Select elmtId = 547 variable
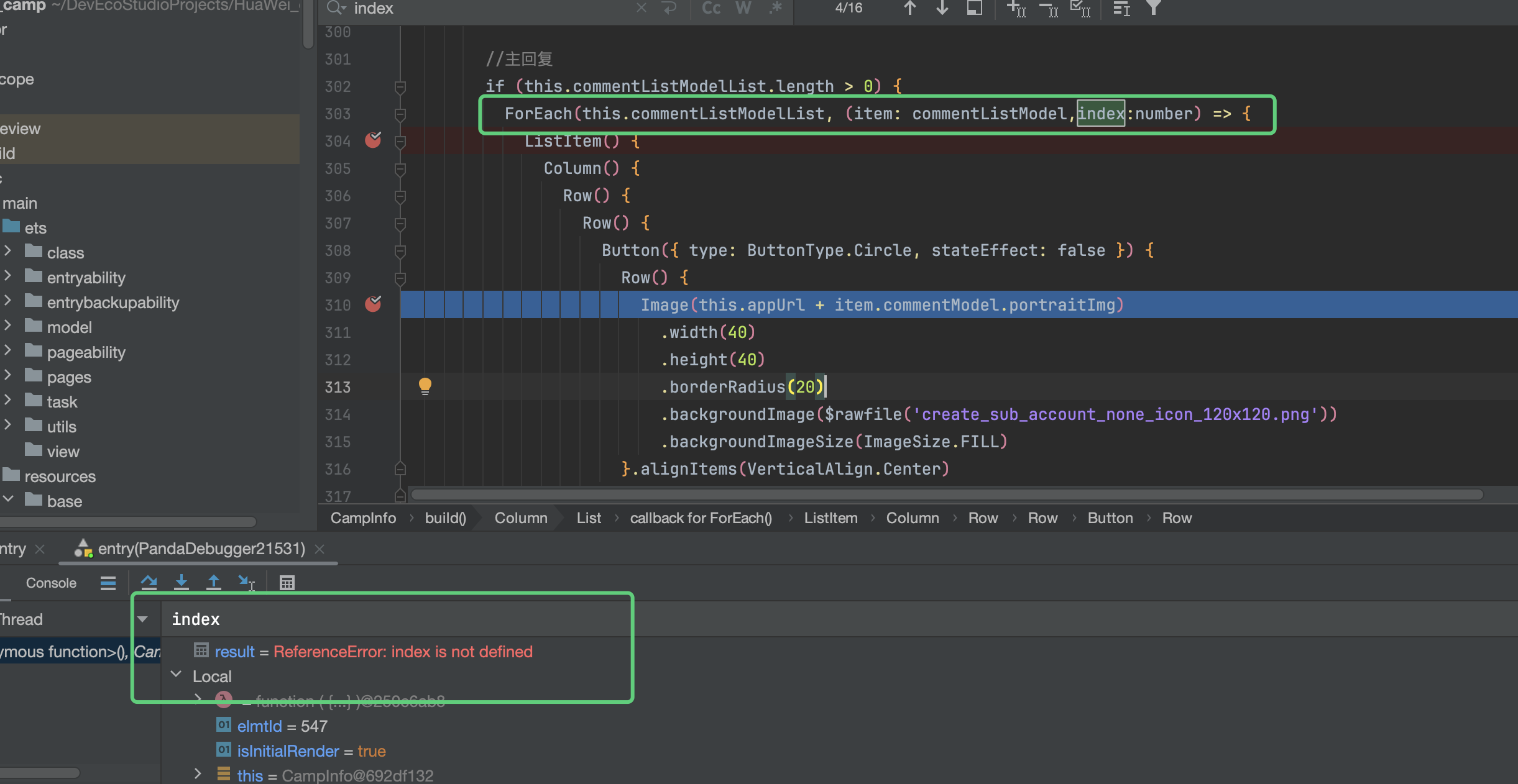The height and width of the screenshot is (784, 1518). pyautogui.click(x=282, y=726)
